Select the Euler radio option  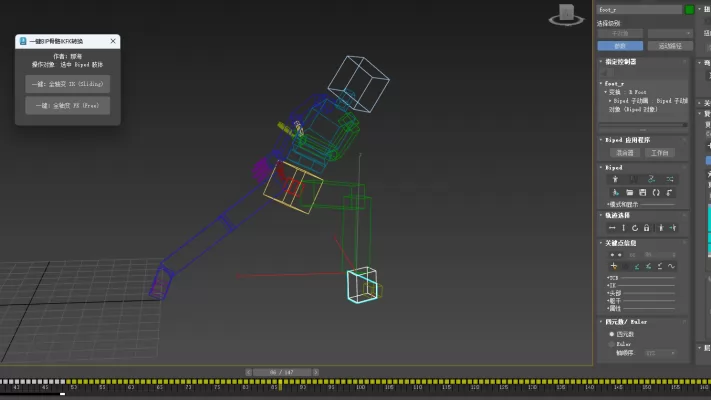tap(612, 343)
